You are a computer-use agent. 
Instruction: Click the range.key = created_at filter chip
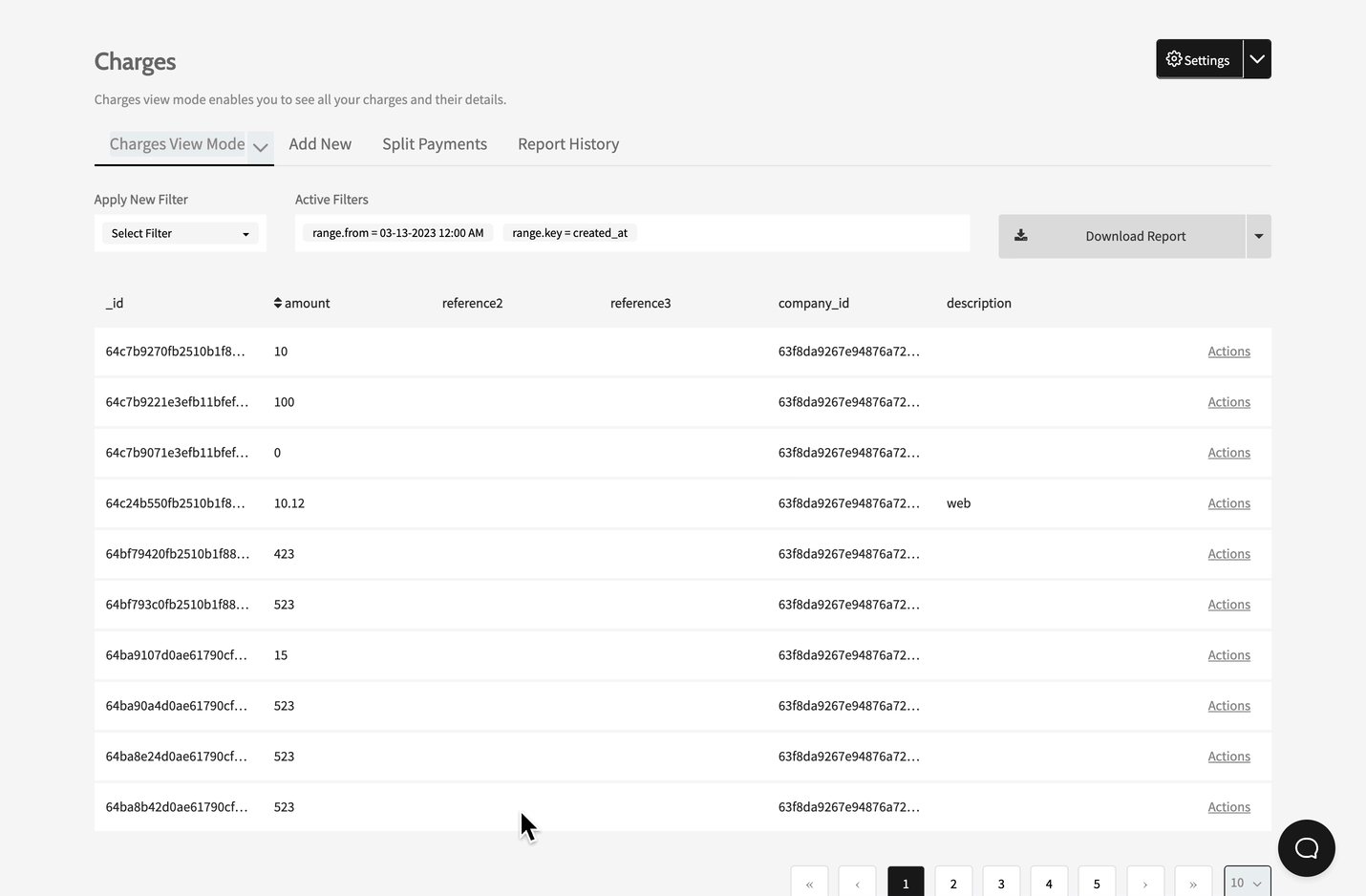click(x=569, y=233)
